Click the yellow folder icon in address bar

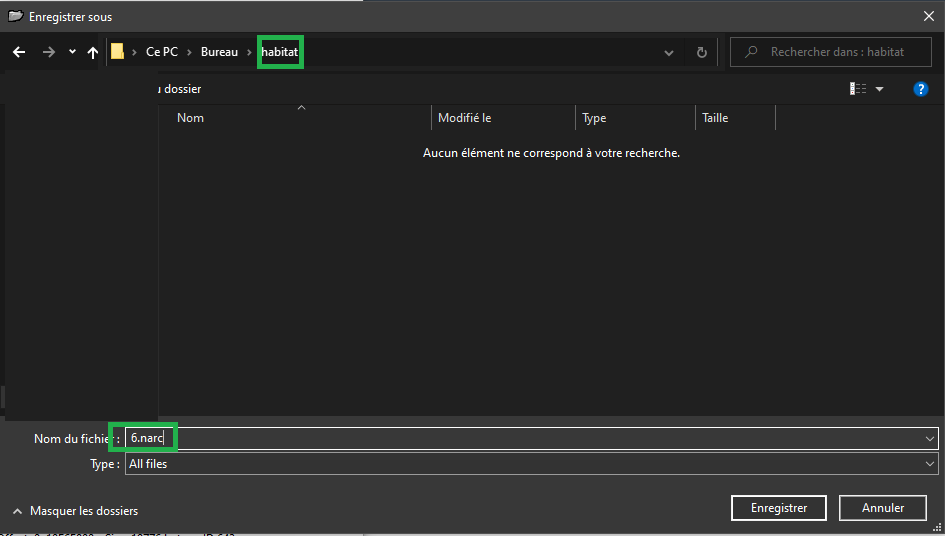click(117, 52)
